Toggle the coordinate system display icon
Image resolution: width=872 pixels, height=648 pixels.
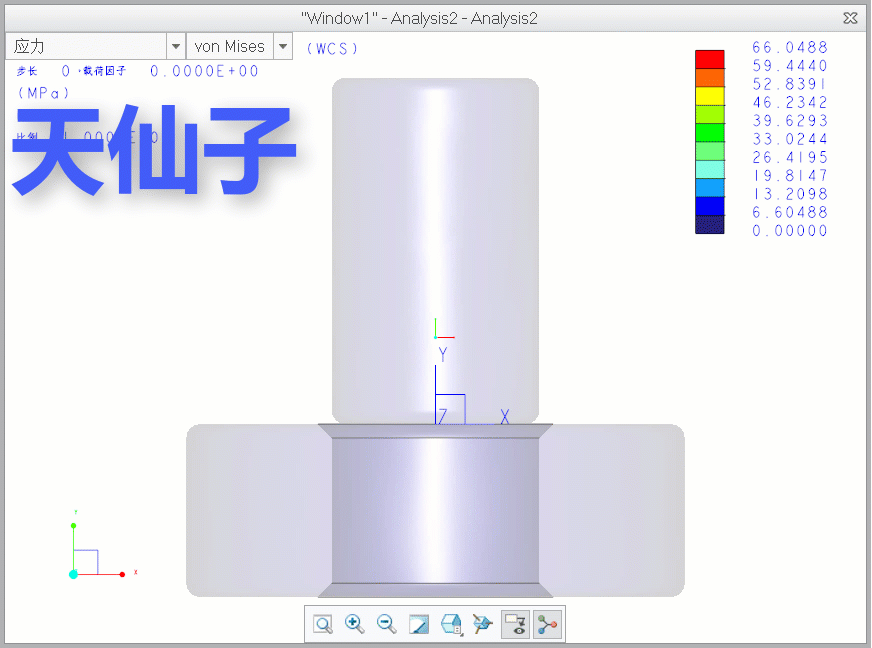tap(547, 624)
